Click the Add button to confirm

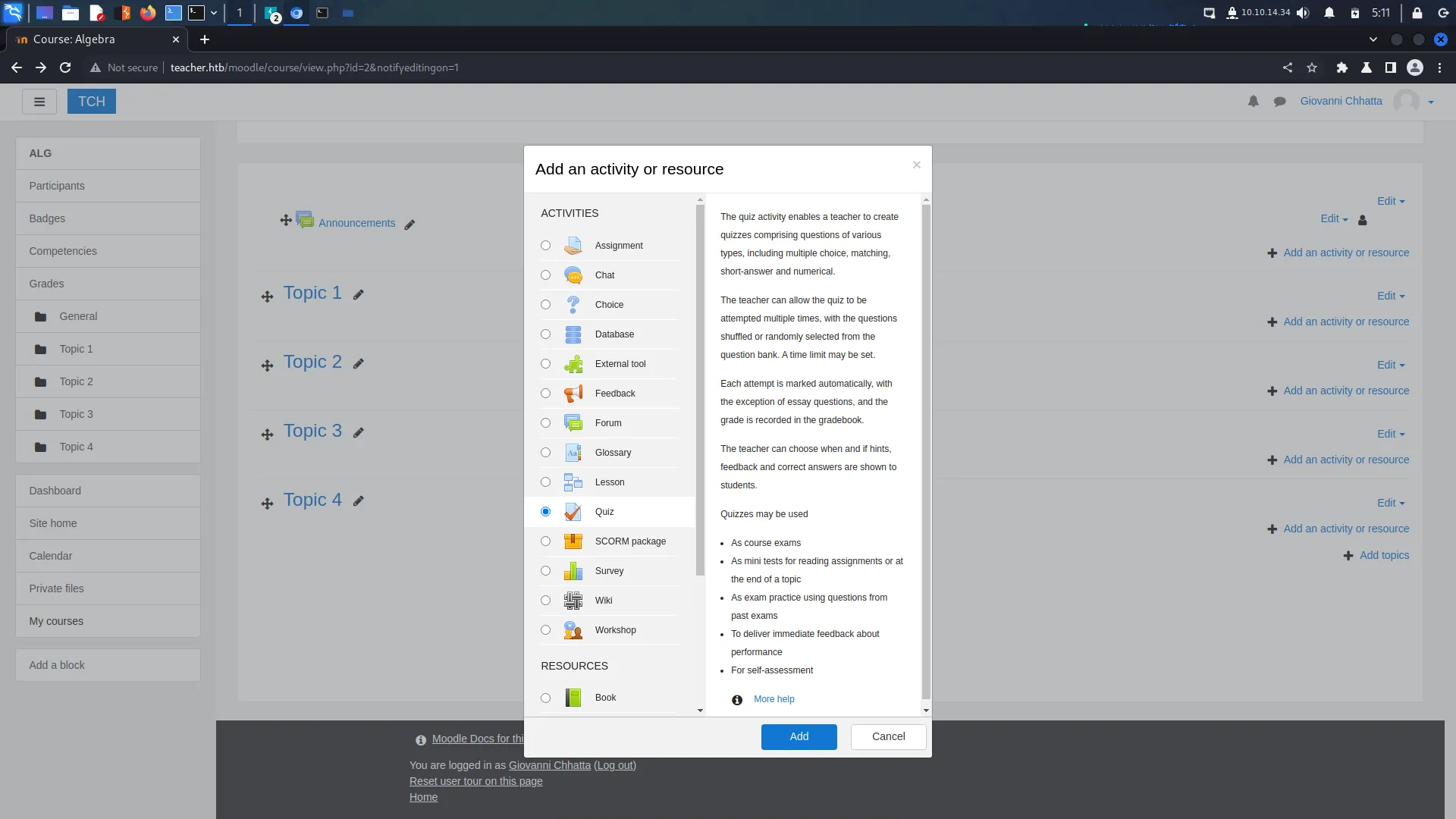coord(799,736)
